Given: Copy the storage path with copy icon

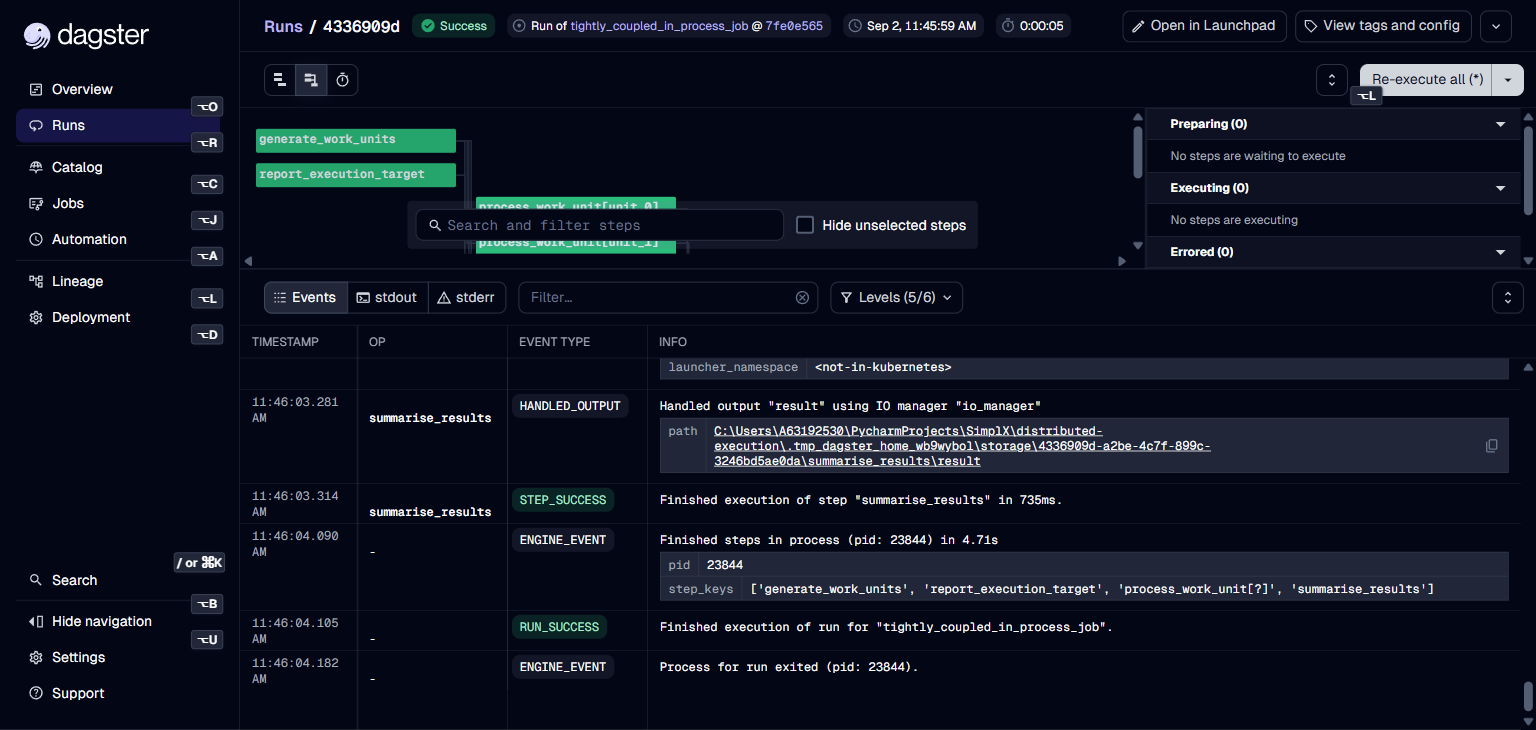Looking at the screenshot, I should pyautogui.click(x=1492, y=446).
